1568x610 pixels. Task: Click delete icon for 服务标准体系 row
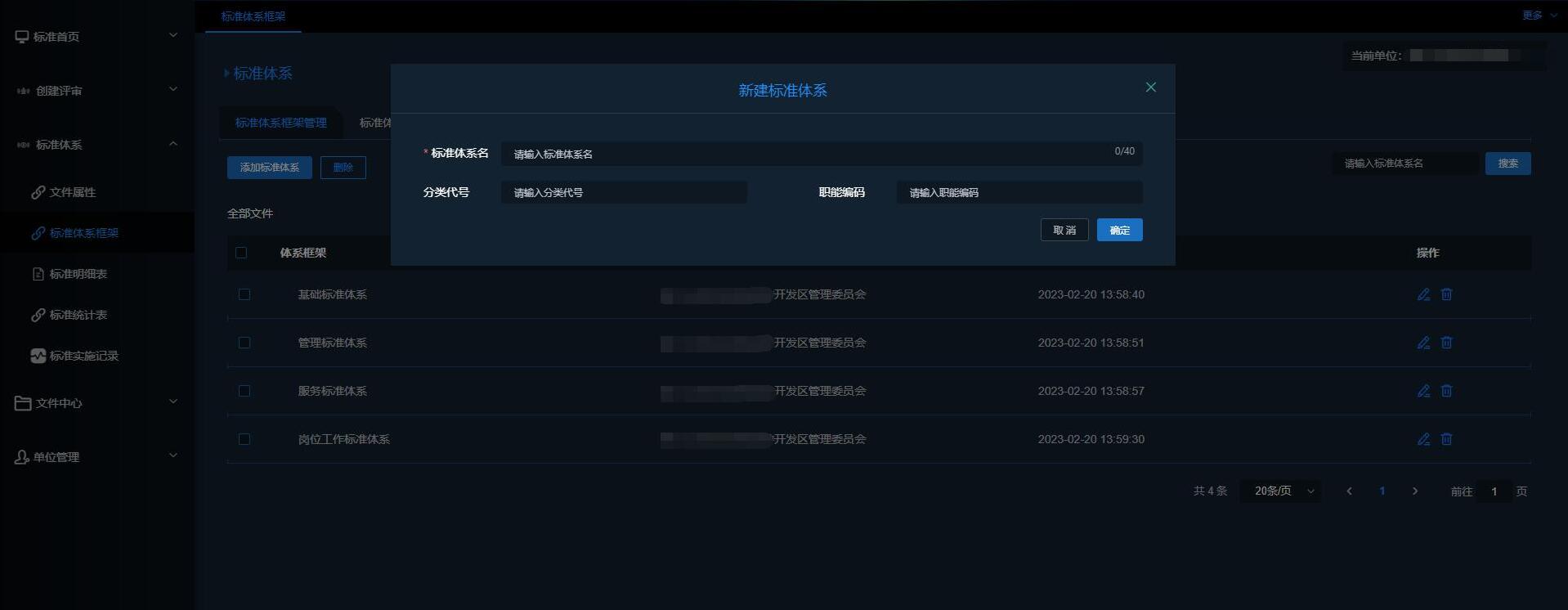[1446, 391]
